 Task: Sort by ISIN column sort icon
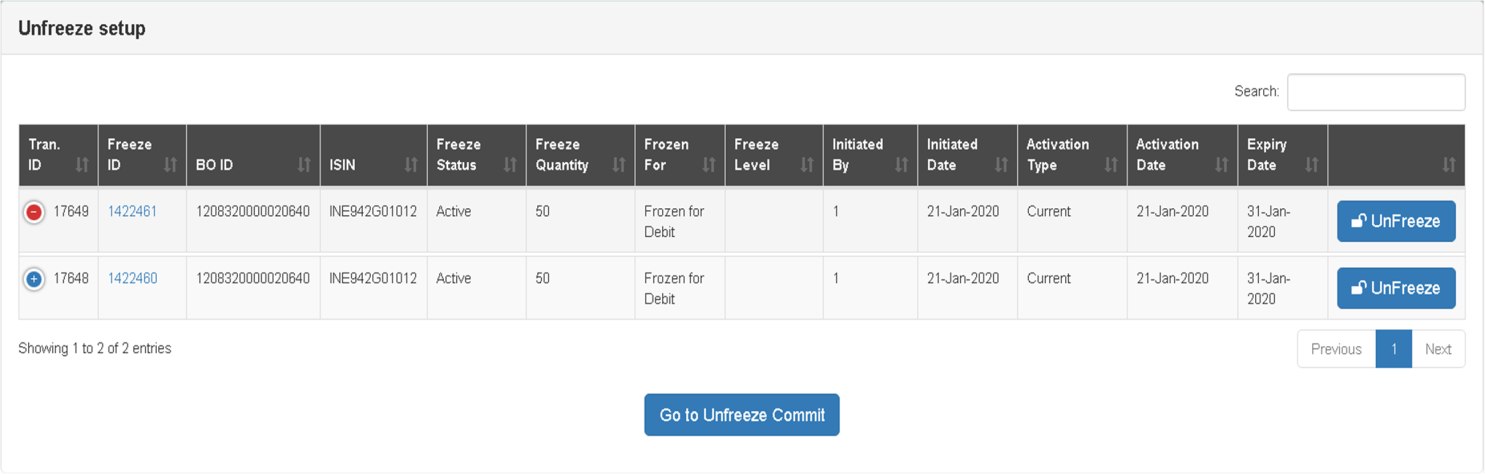411,165
